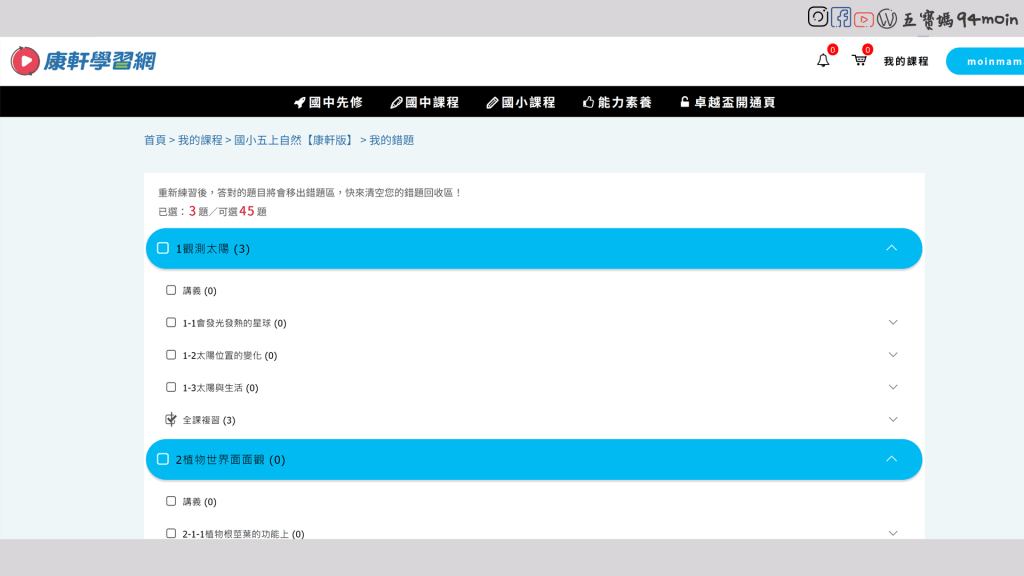Go to 我的課程 in the header
This screenshot has width=1024, height=576.
coord(905,61)
